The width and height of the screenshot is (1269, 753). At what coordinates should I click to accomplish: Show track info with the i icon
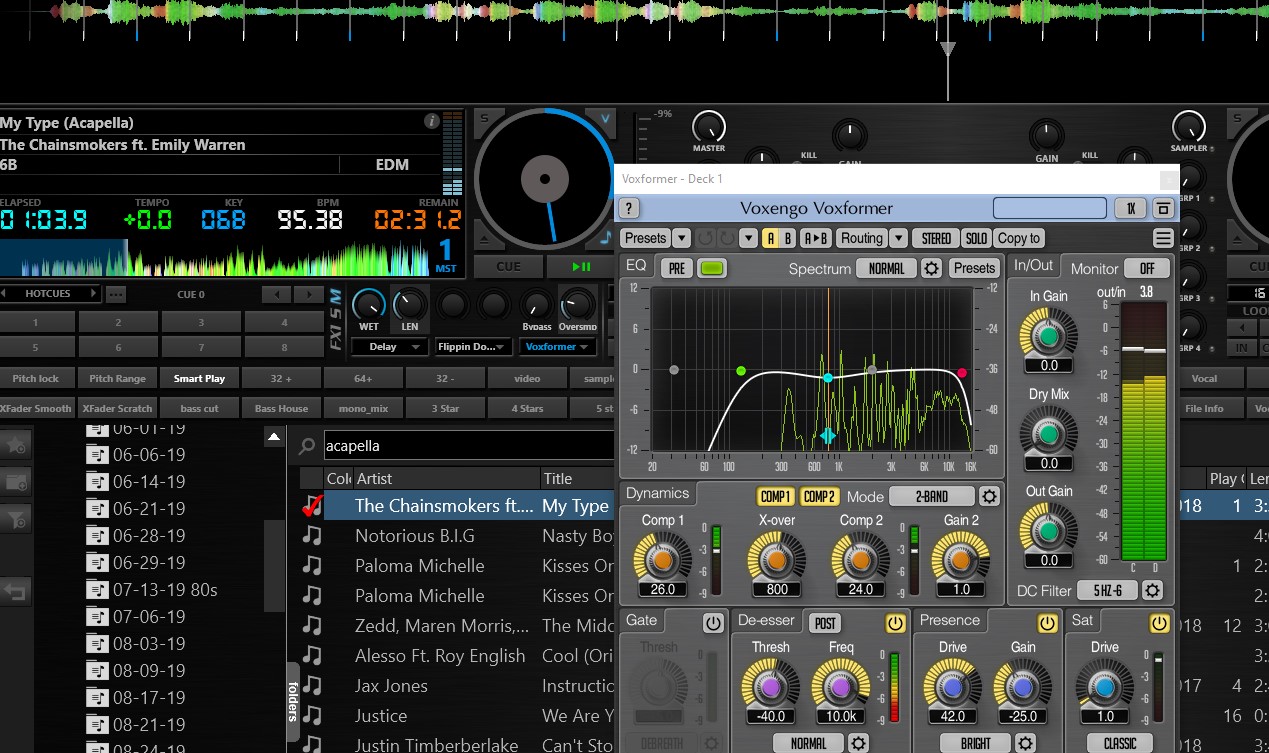coord(432,121)
